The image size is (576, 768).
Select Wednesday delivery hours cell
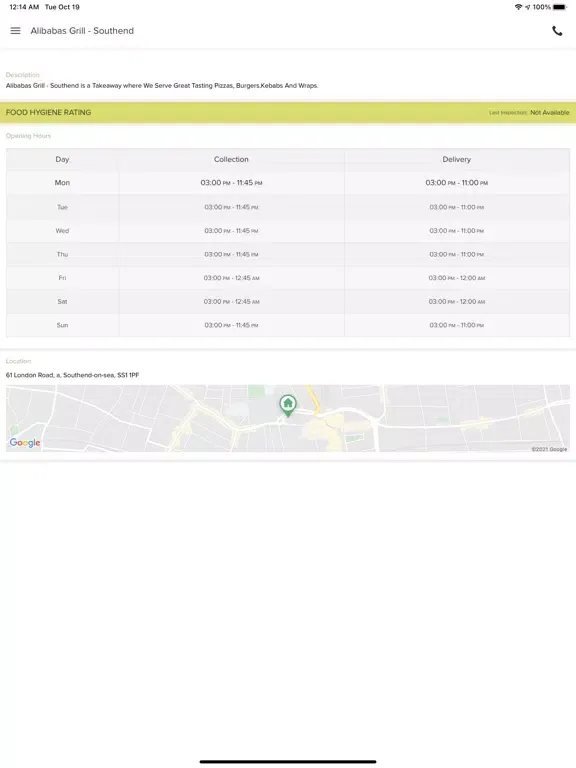click(x=456, y=231)
